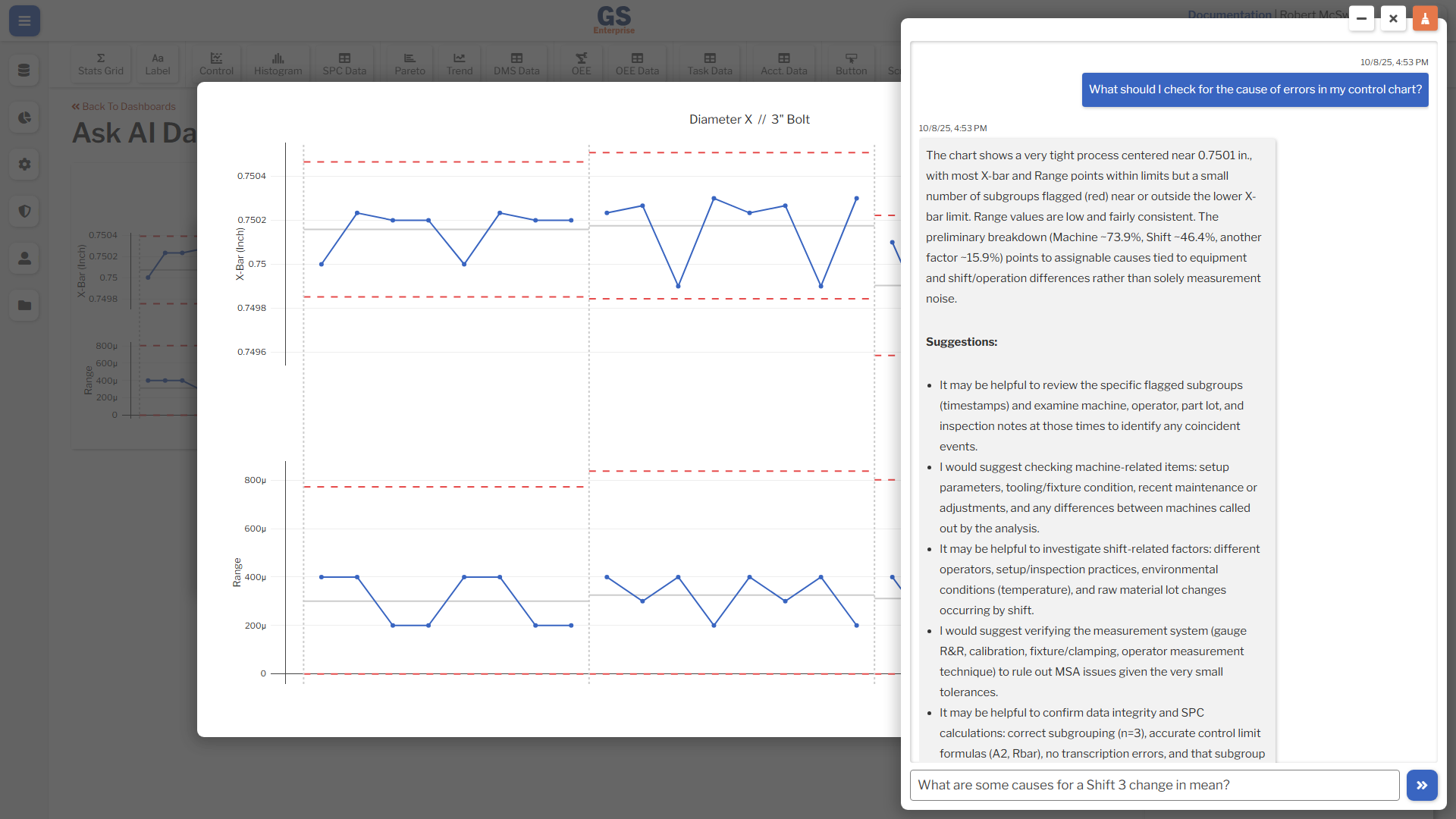1456x819 pixels.
Task: Minimize the AI chat panel
Action: coord(1361,19)
